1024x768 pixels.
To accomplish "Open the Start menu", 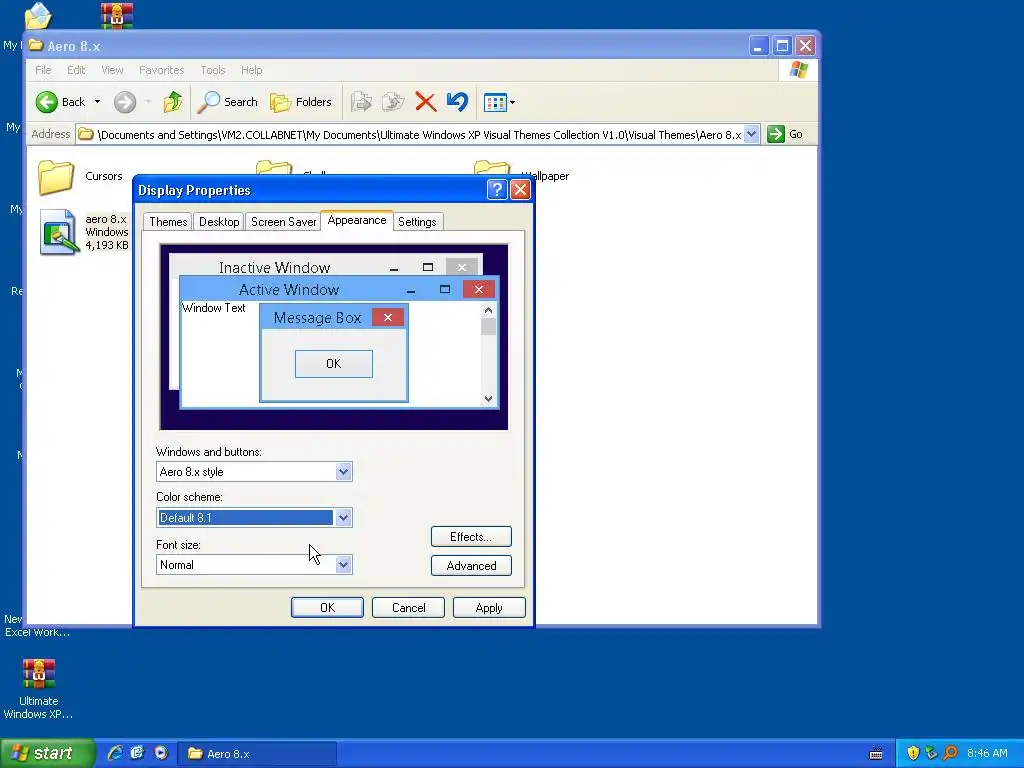I will [46, 753].
